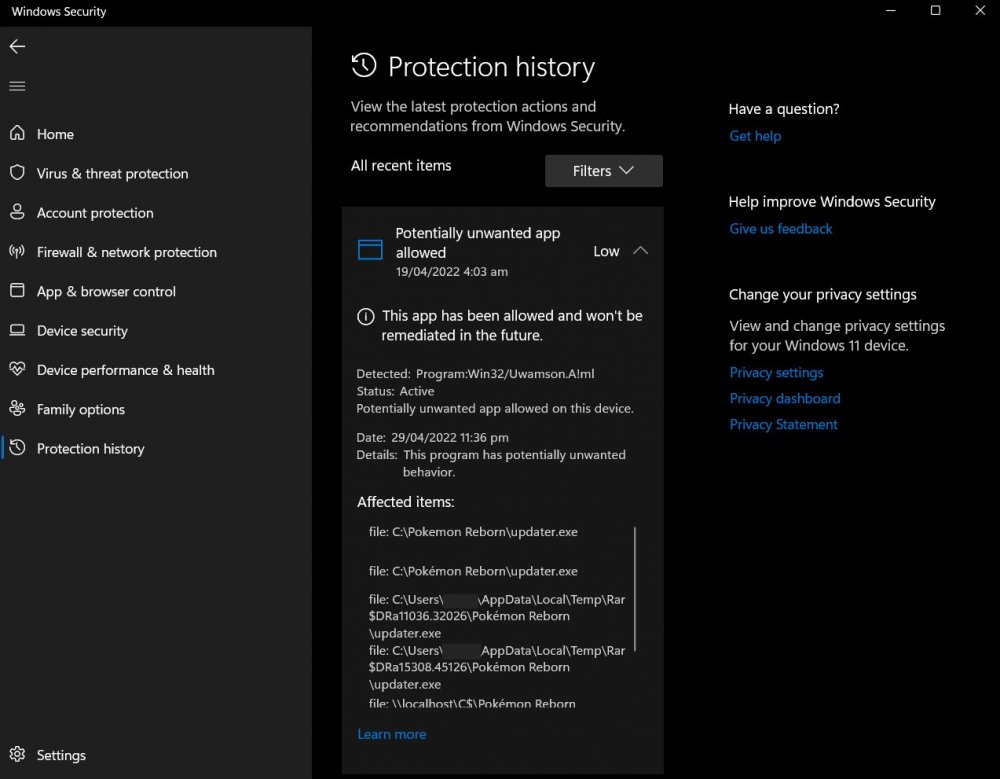
Task: Click the App & browser control icon
Action: click(17, 291)
